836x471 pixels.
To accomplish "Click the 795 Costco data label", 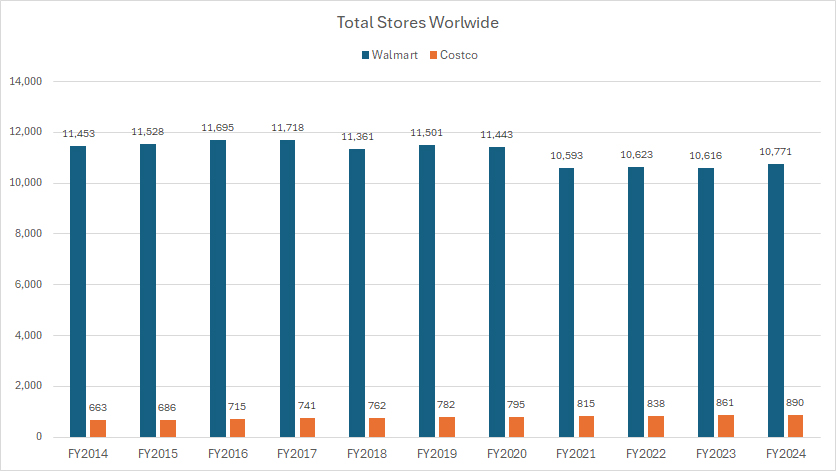I will click(516, 405).
